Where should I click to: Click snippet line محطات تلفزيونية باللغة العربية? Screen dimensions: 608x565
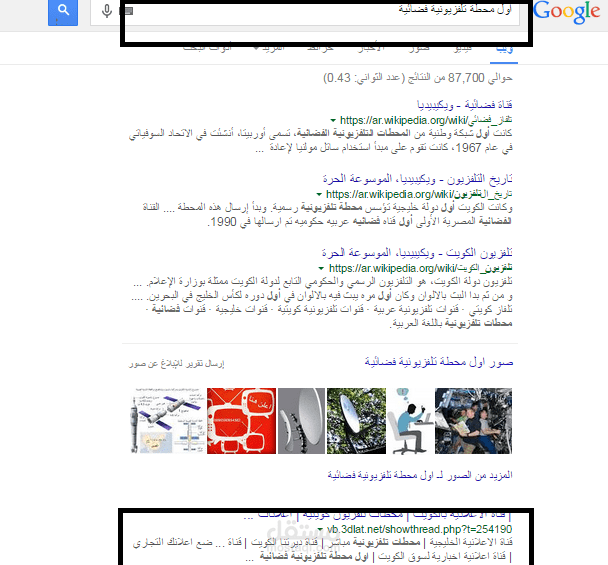(x=451, y=323)
